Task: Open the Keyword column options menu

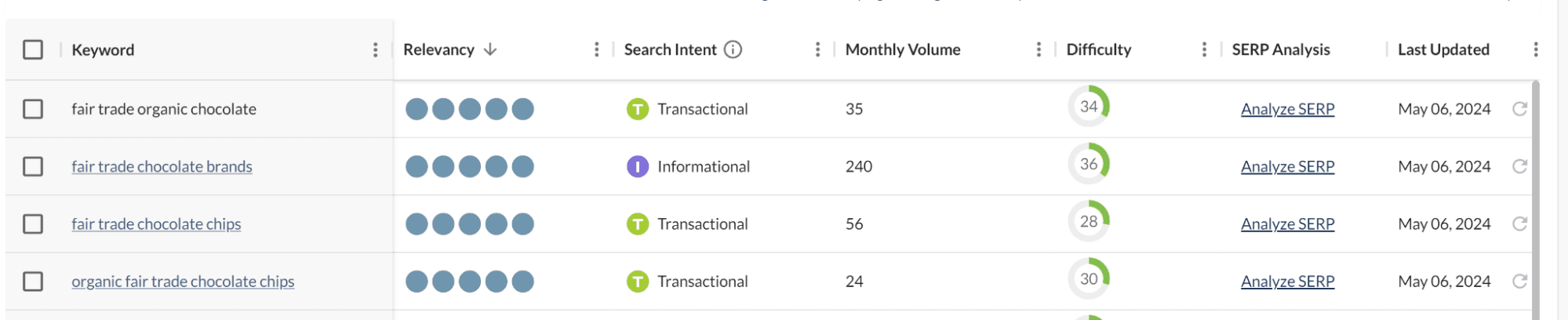Action: pyautogui.click(x=375, y=49)
